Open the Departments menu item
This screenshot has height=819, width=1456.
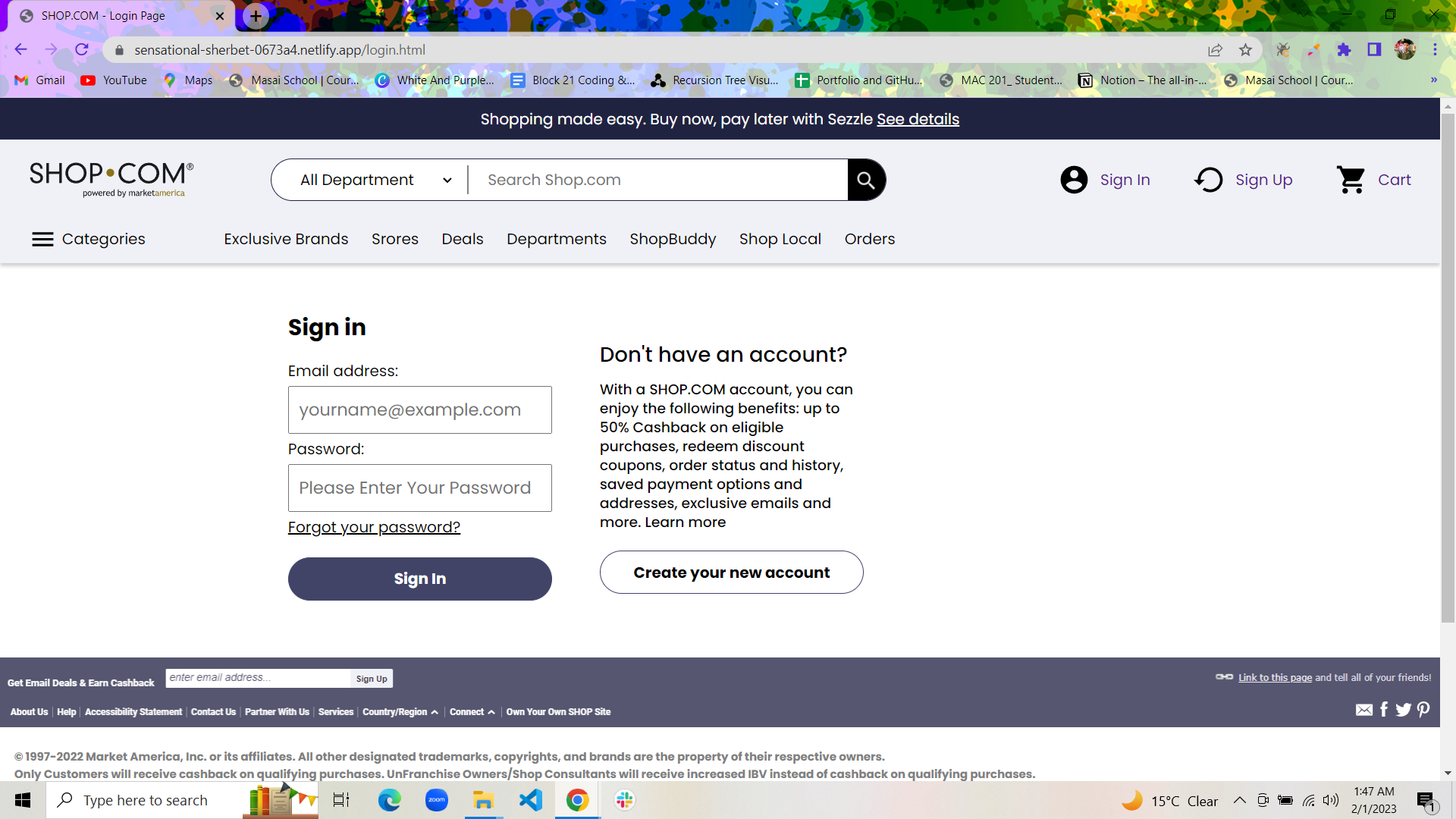[x=557, y=240]
